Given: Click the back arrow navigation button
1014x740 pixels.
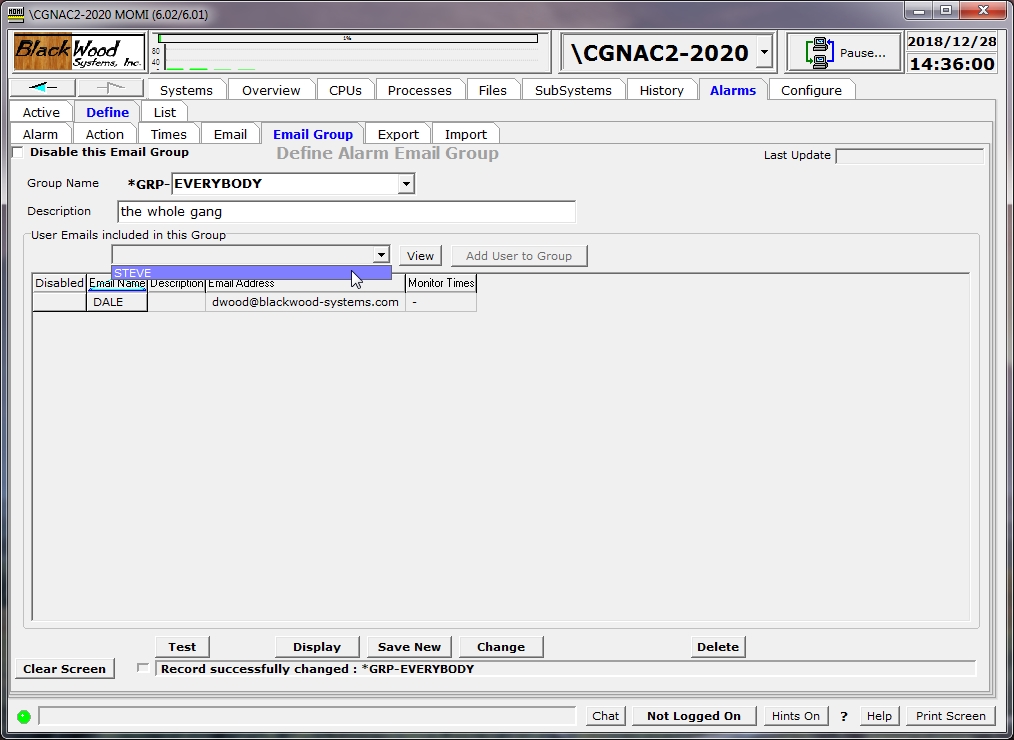Looking at the screenshot, I should tap(42, 88).
